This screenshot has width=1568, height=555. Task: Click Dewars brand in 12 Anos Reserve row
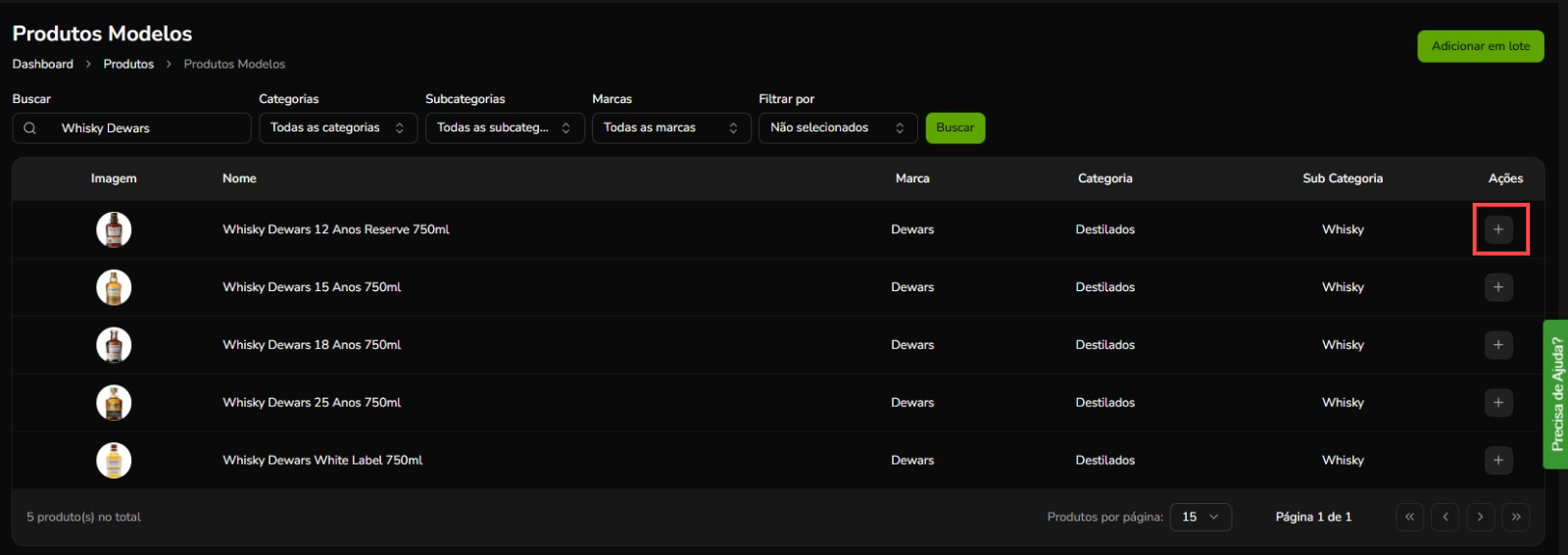pyautogui.click(x=912, y=229)
